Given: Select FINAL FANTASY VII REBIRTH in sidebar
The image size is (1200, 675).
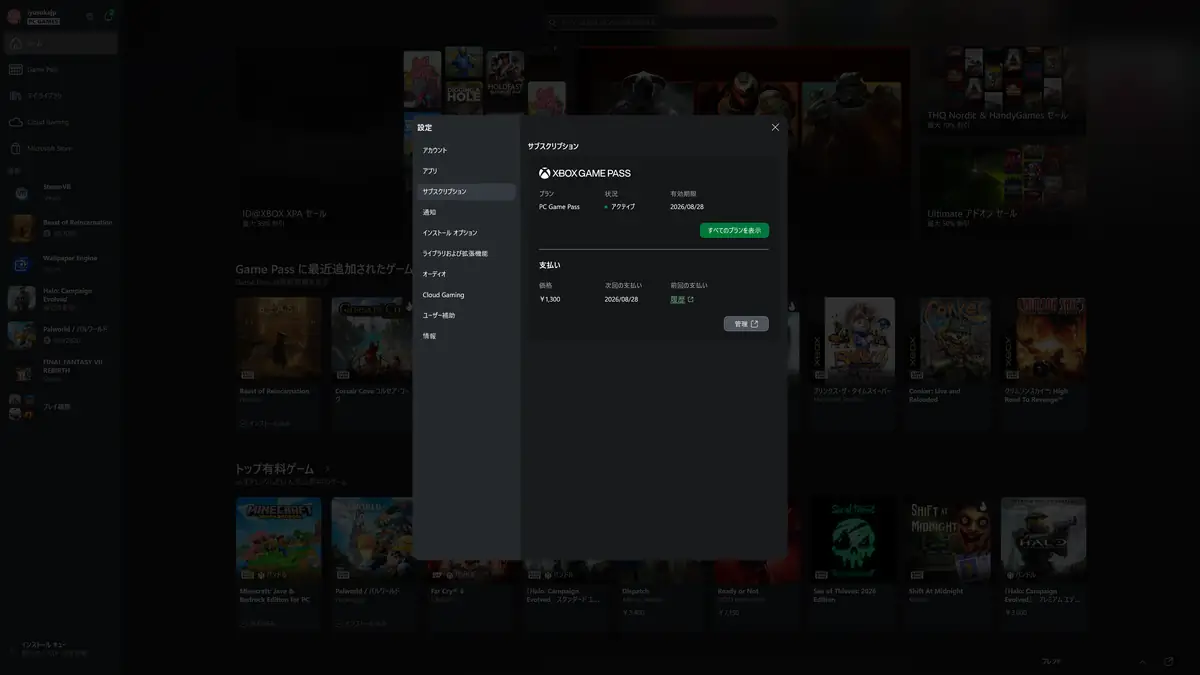Looking at the screenshot, I should 60,371.
